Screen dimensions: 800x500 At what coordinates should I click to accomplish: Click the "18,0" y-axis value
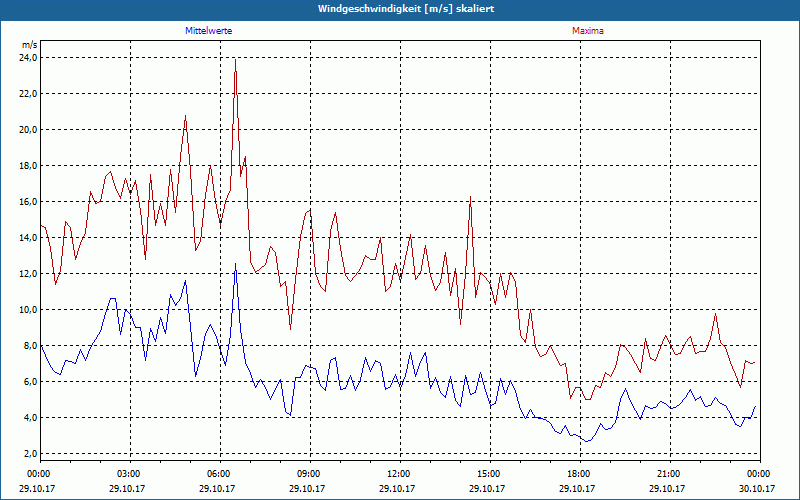point(29,166)
